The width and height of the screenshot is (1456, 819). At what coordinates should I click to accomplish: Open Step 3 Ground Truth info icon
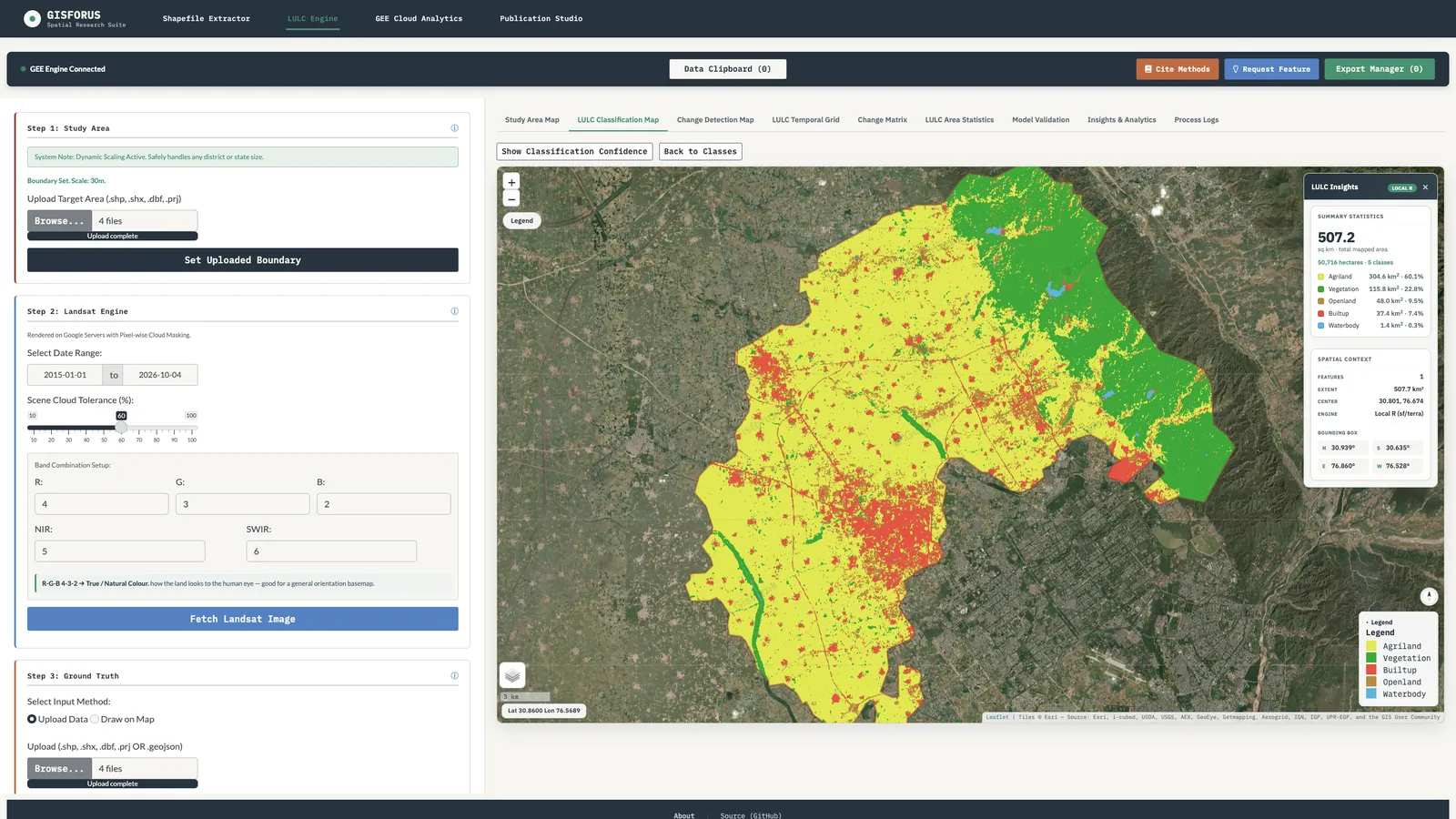click(x=454, y=676)
